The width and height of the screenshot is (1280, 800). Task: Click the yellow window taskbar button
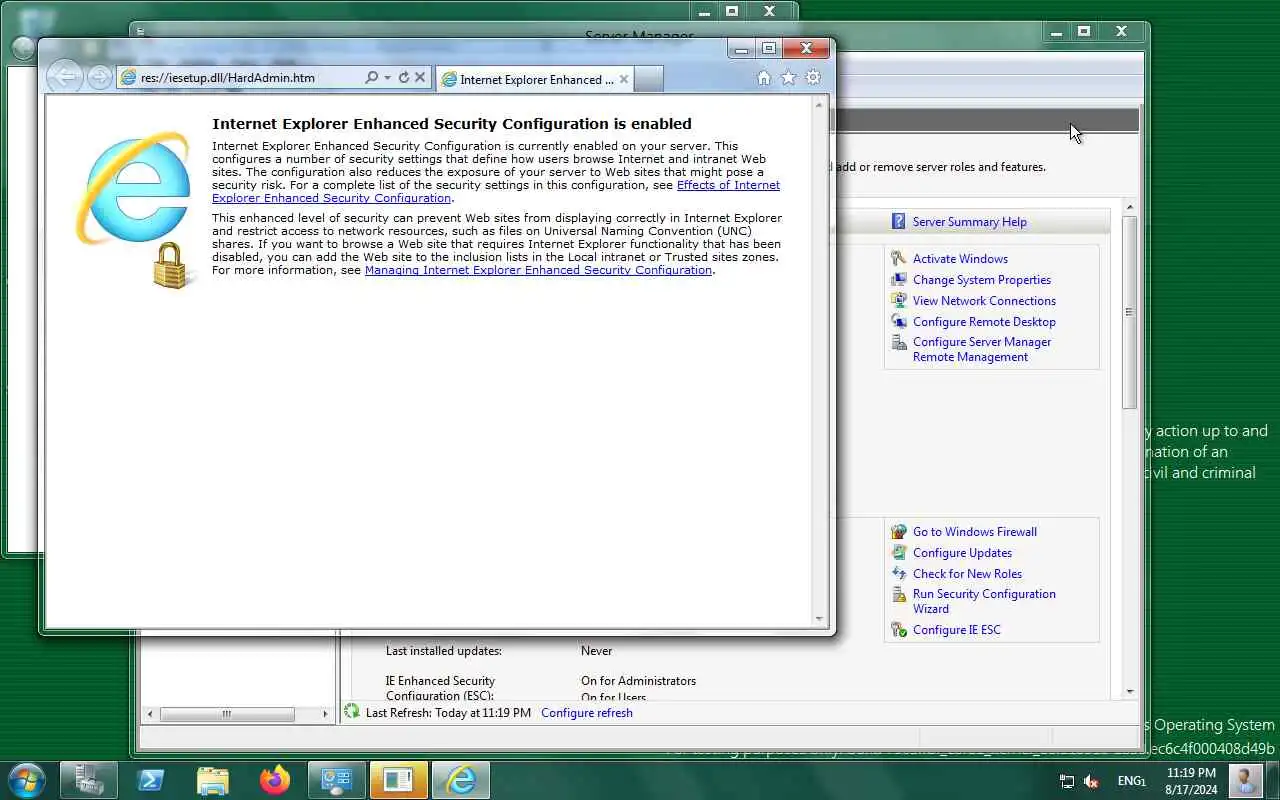click(398, 780)
